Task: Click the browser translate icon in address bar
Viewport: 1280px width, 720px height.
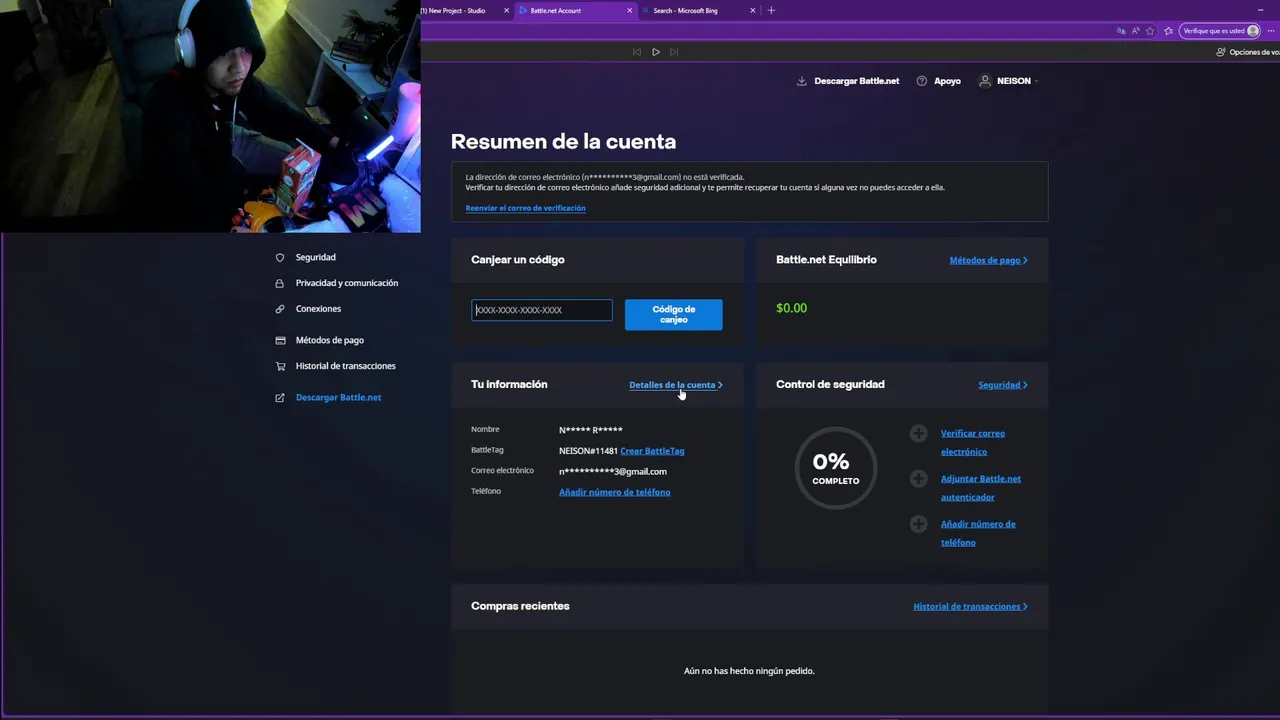Action: tap(1121, 31)
